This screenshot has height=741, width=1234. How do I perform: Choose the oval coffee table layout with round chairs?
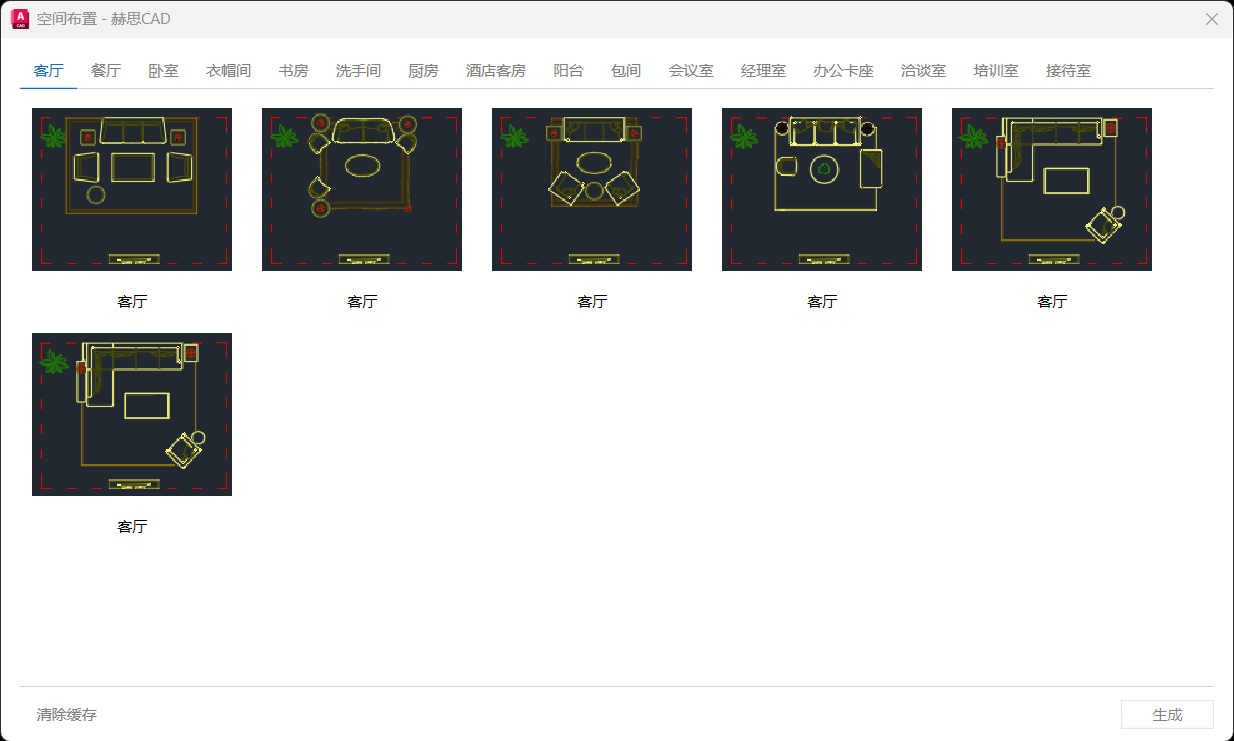[362, 189]
